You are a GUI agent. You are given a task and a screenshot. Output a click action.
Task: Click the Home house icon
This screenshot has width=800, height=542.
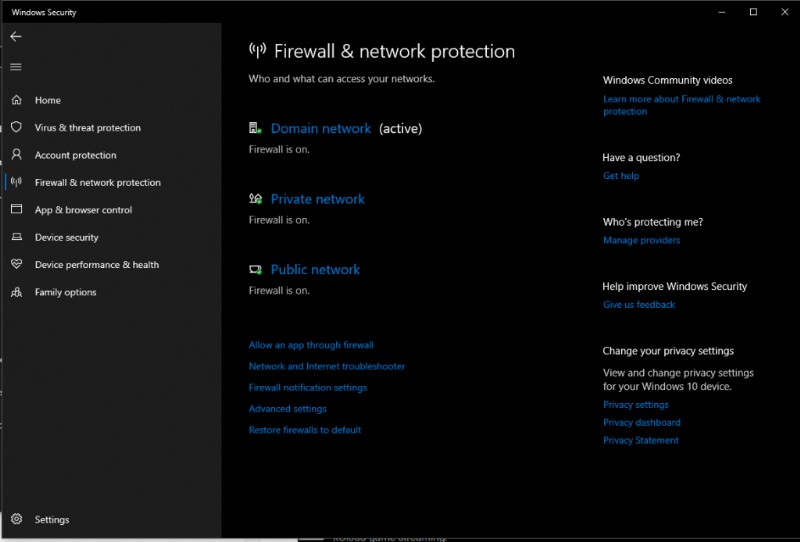pos(16,100)
